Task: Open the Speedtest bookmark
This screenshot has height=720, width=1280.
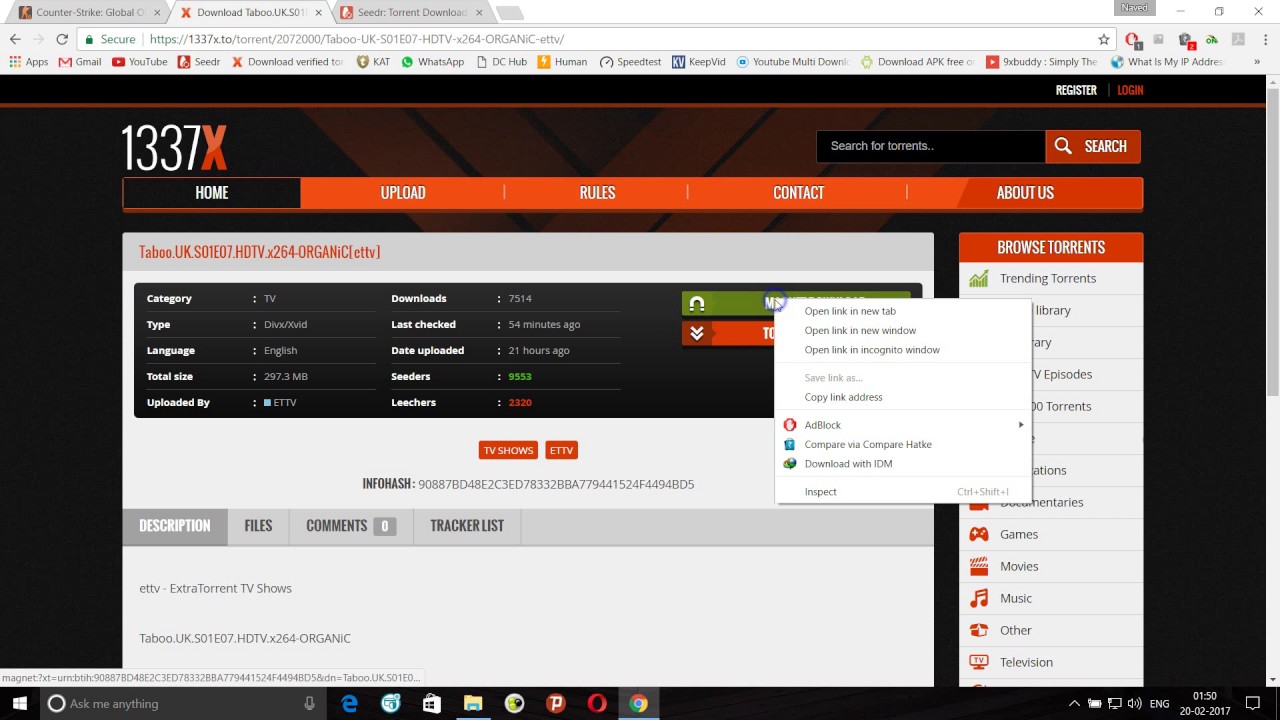Action: (630, 61)
